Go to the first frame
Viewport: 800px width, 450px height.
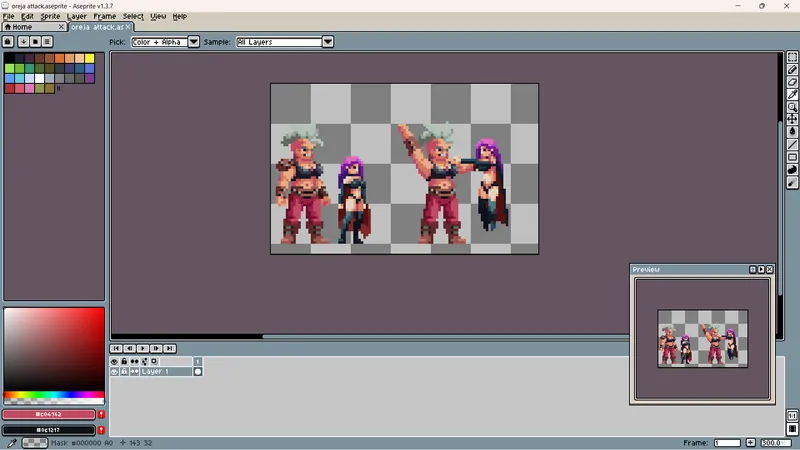click(x=116, y=348)
